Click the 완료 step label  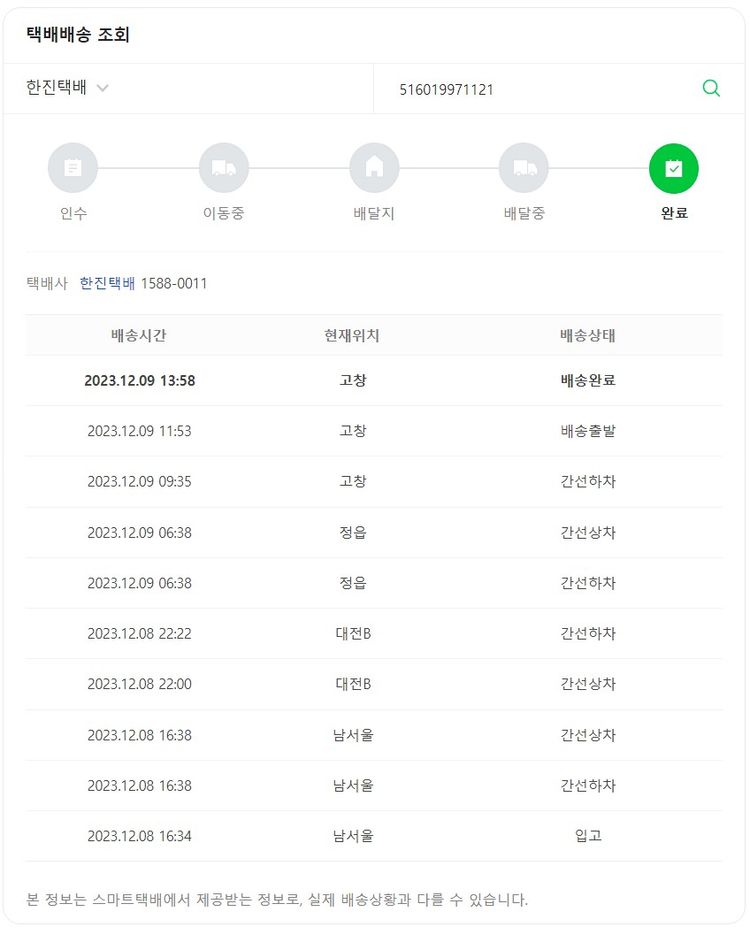tap(674, 213)
